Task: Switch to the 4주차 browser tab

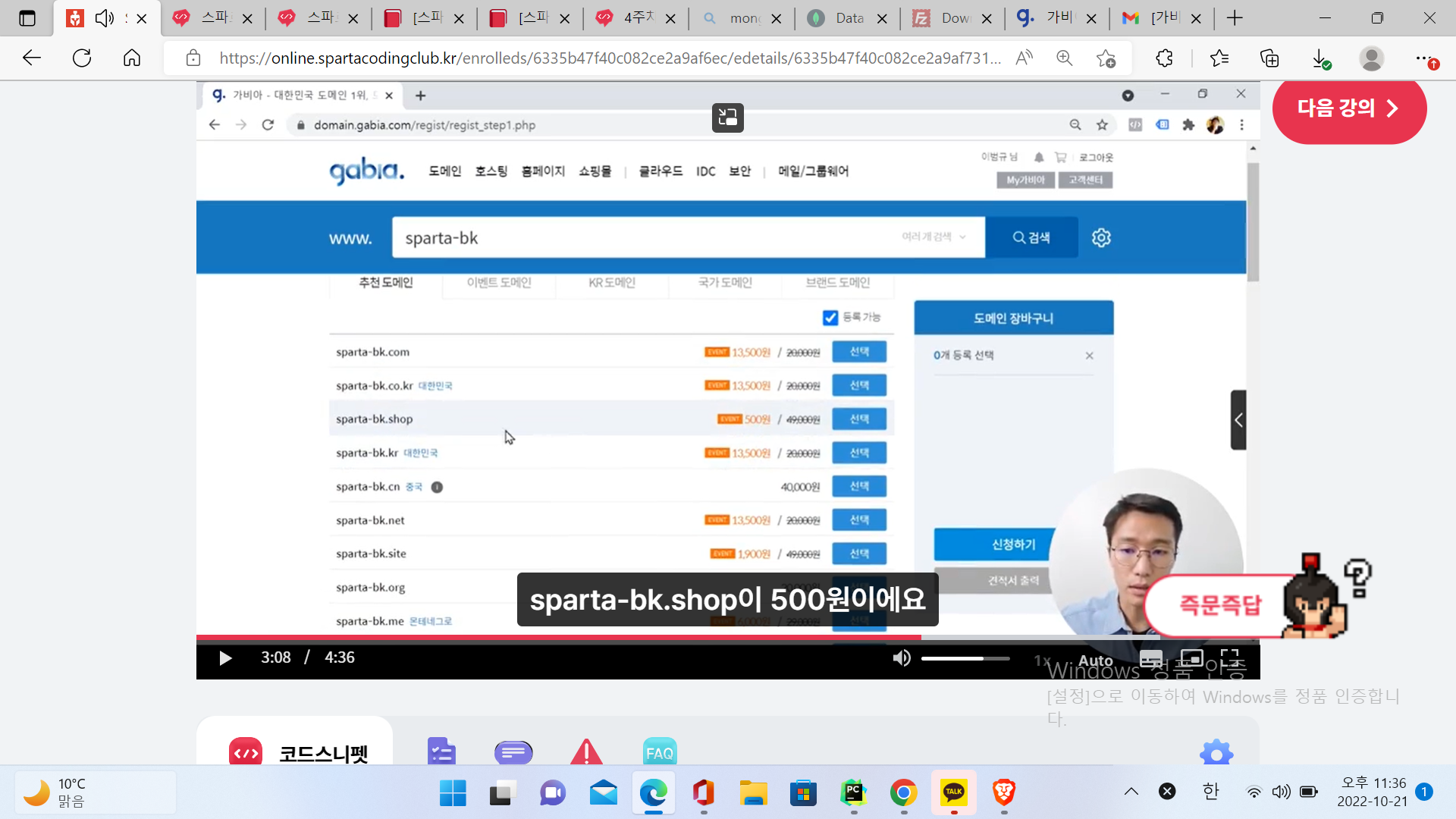Action: tap(637, 18)
